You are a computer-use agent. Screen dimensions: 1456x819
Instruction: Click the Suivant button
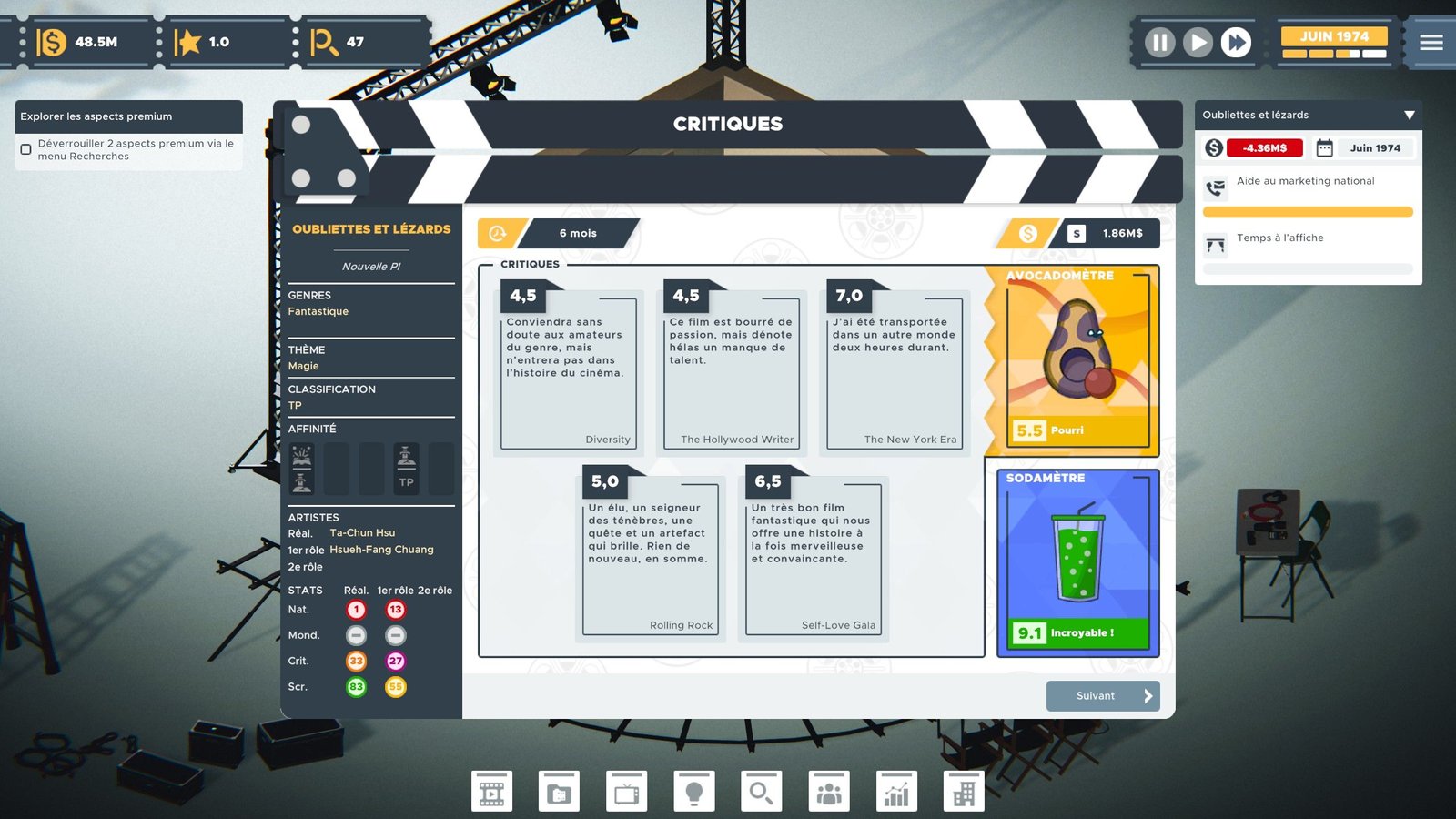pos(1102,696)
